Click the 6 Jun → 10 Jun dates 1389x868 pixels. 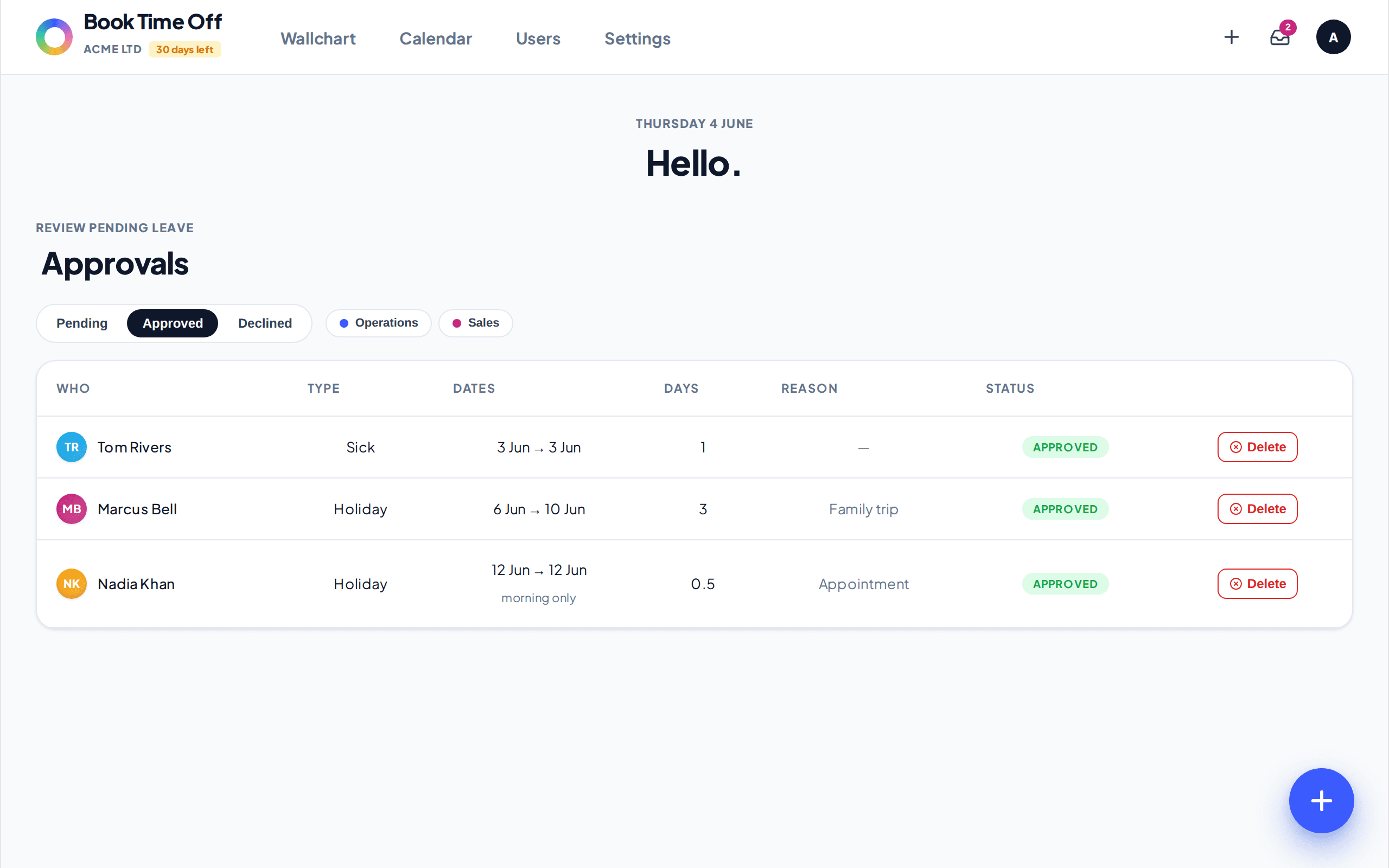tap(539, 509)
